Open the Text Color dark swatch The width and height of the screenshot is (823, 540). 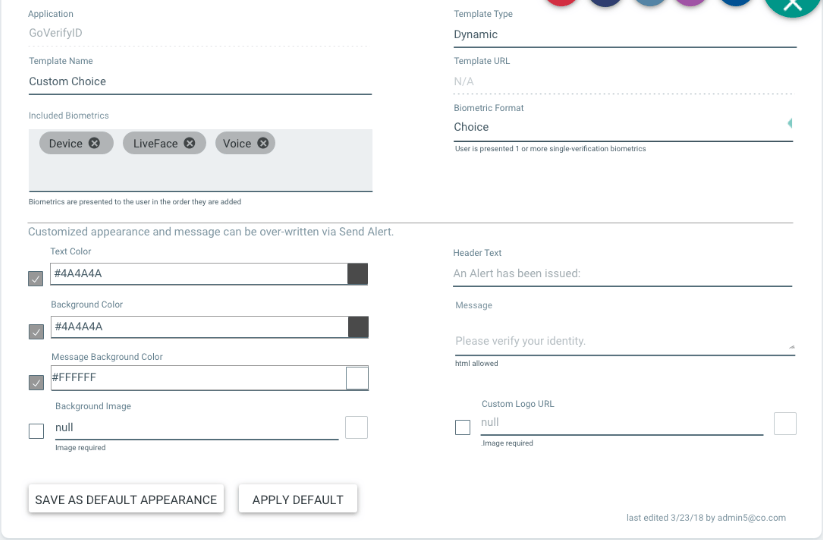pos(357,274)
